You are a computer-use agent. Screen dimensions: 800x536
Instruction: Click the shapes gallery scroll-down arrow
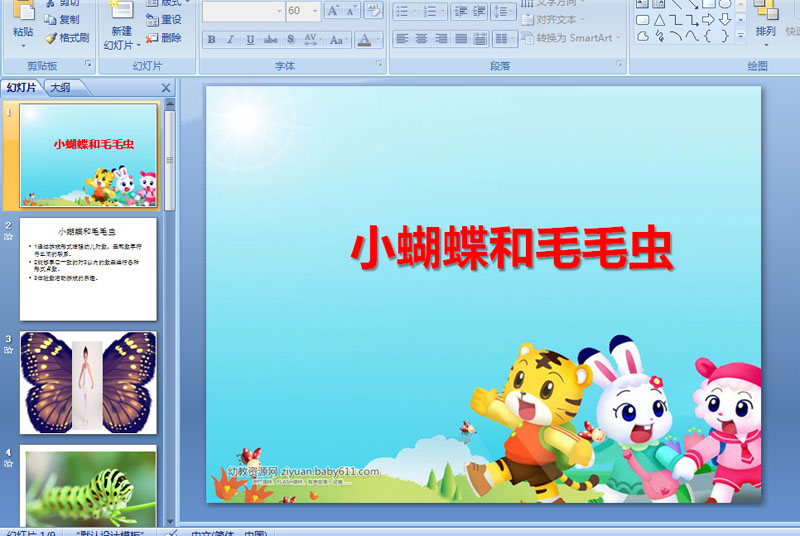pyautogui.click(x=741, y=20)
